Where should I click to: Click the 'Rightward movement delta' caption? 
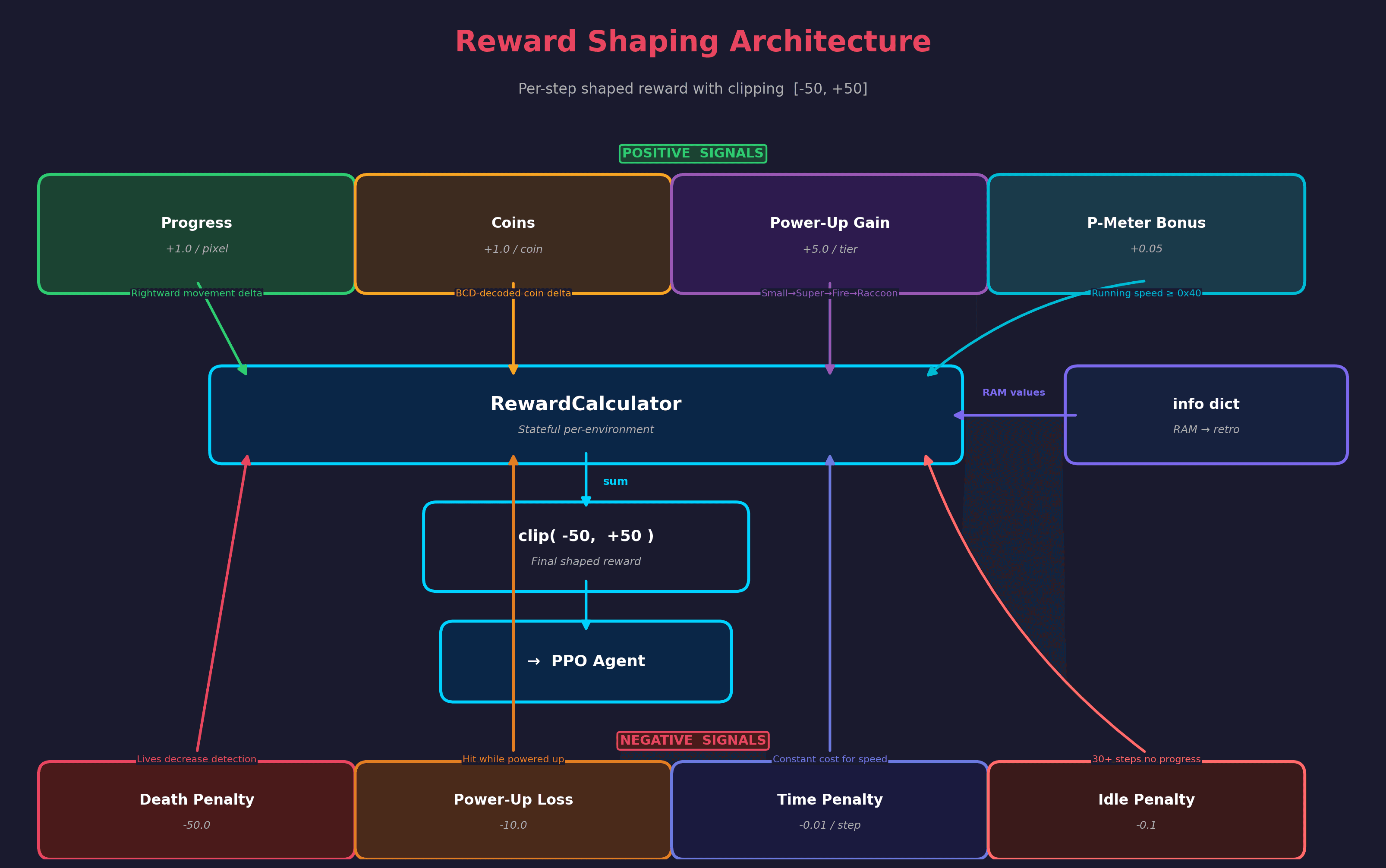196,293
